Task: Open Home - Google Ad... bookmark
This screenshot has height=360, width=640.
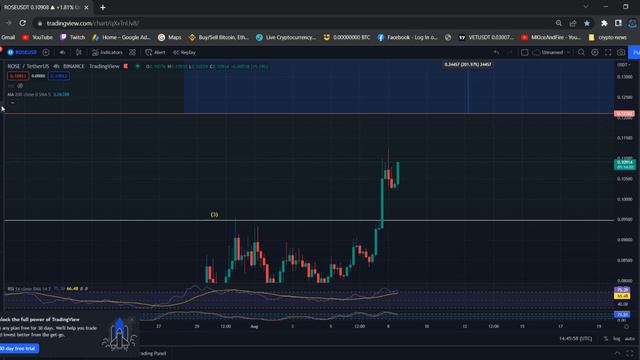Action: [x=121, y=37]
